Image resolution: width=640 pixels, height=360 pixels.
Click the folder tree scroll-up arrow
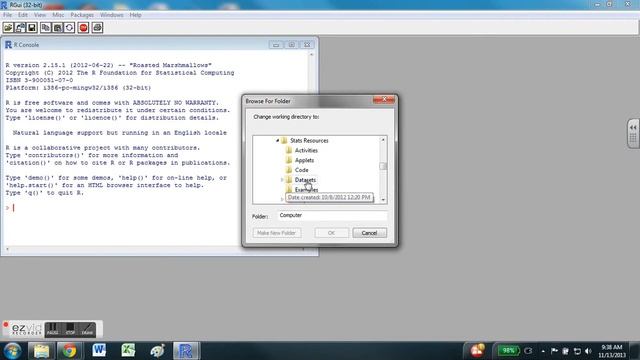(x=383, y=140)
